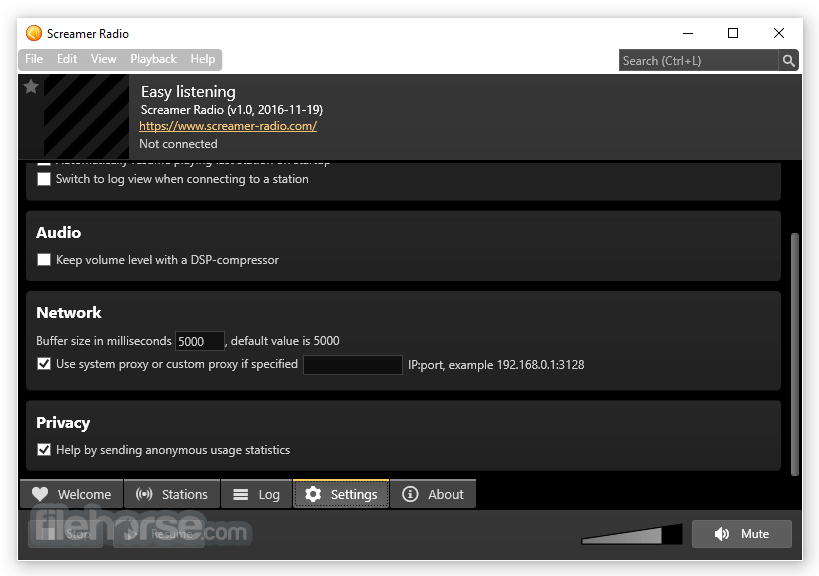Viewport: 819px width, 576px height.
Task: Click the Privacy section heading
Action: click(63, 422)
